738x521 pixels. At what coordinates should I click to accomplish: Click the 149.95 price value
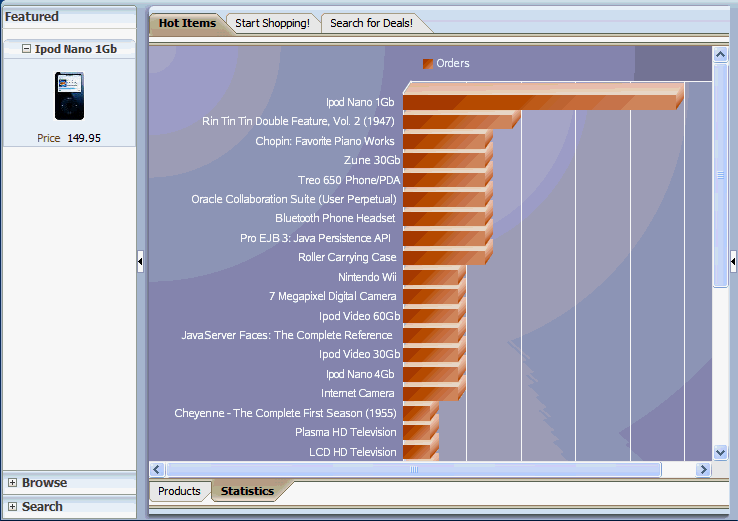point(84,138)
